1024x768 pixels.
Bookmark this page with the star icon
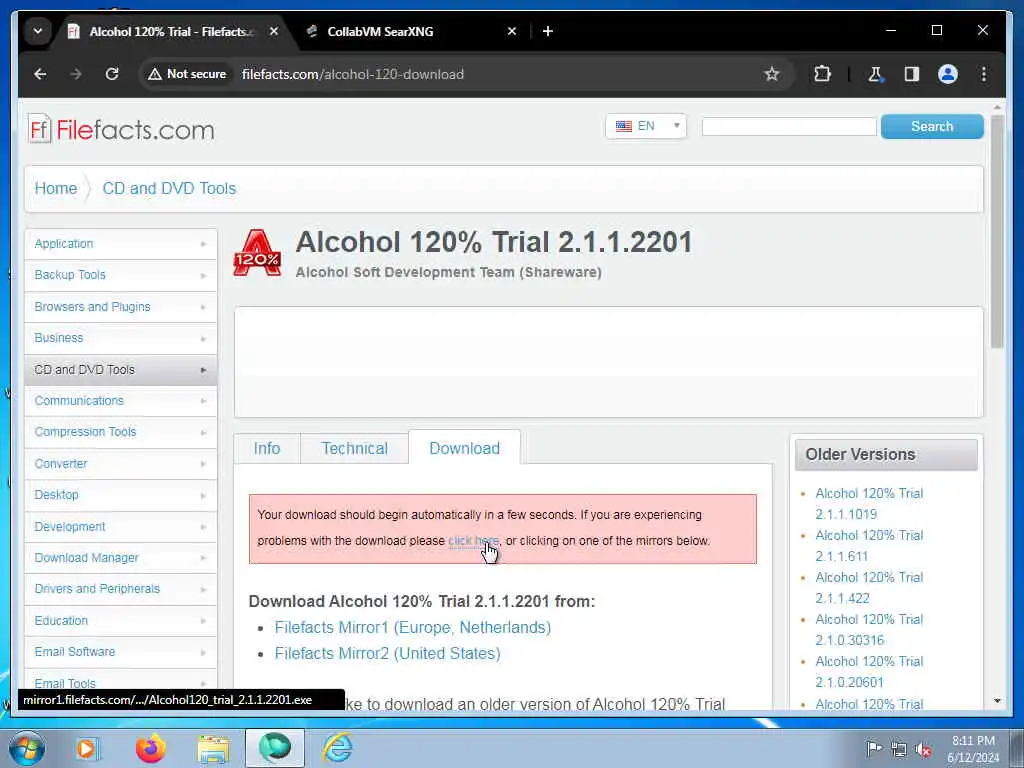(x=772, y=74)
